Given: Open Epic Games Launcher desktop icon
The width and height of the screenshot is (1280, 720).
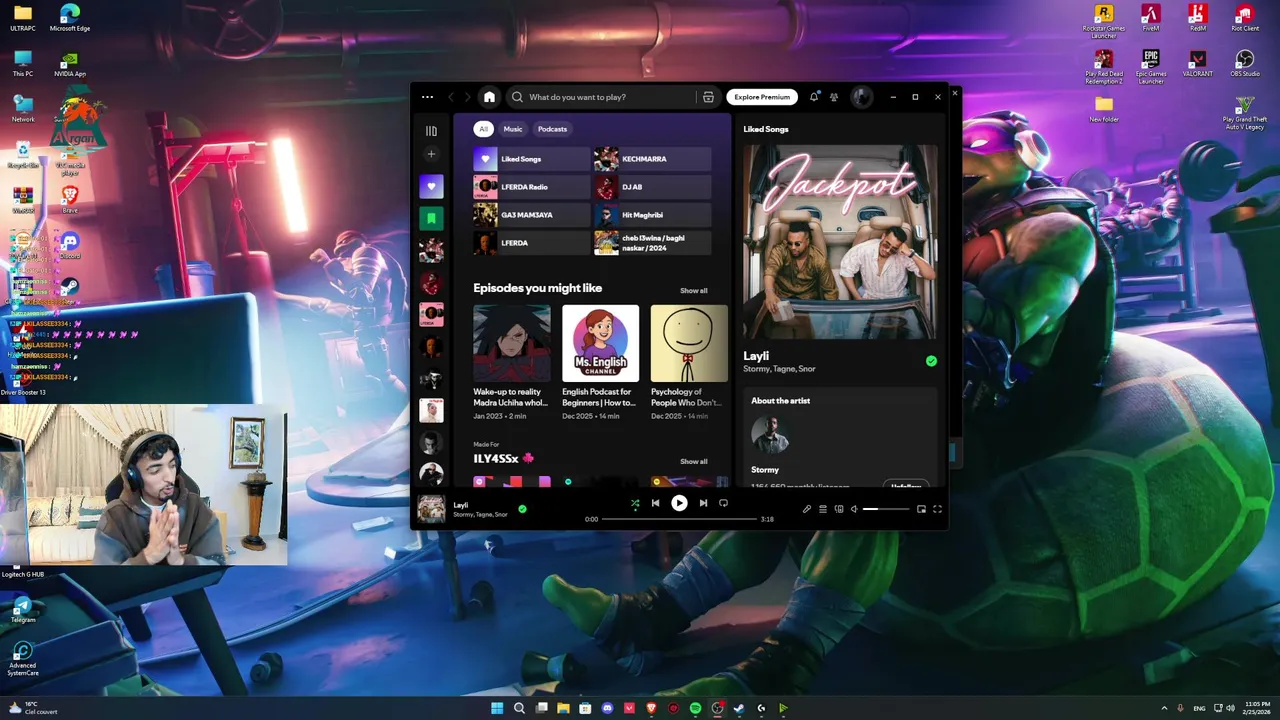Looking at the screenshot, I should tap(1151, 66).
